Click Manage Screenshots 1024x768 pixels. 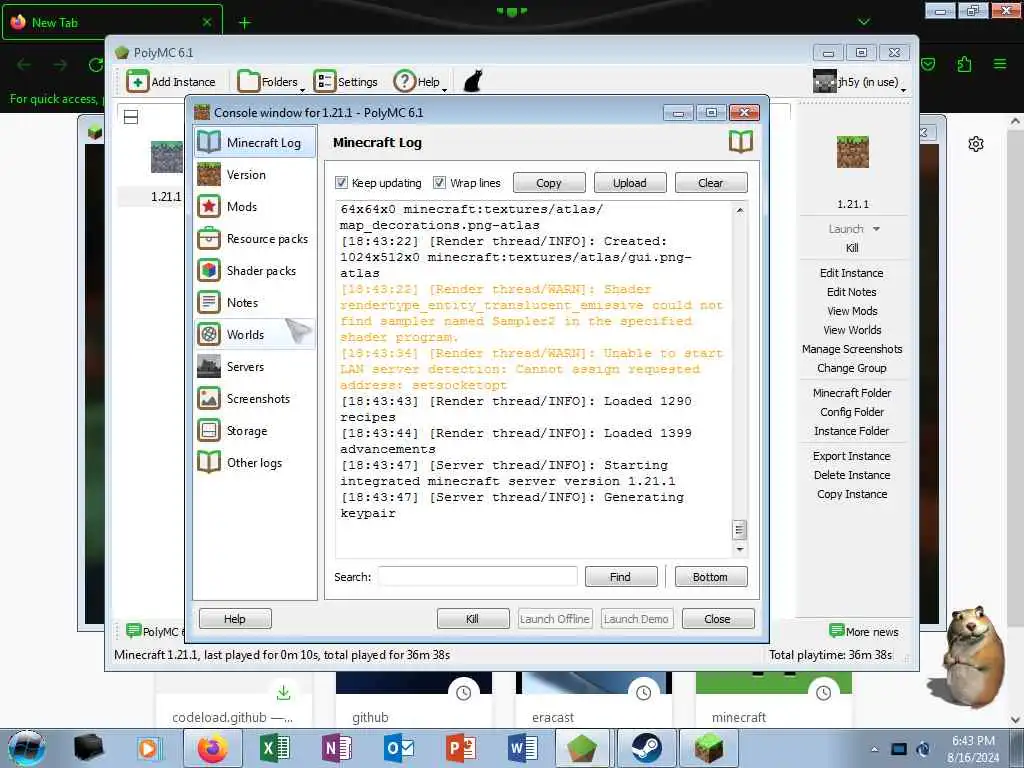click(852, 349)
